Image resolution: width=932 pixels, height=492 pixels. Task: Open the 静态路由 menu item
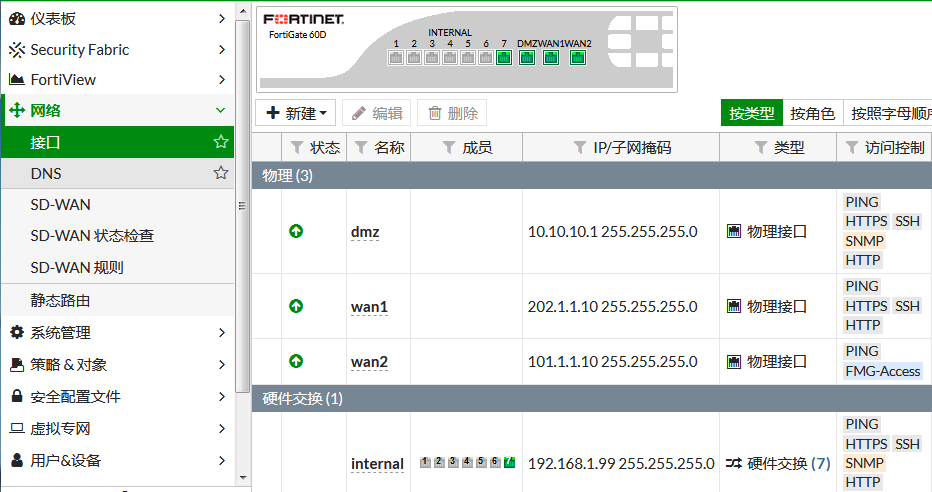[x=61, y=300]
